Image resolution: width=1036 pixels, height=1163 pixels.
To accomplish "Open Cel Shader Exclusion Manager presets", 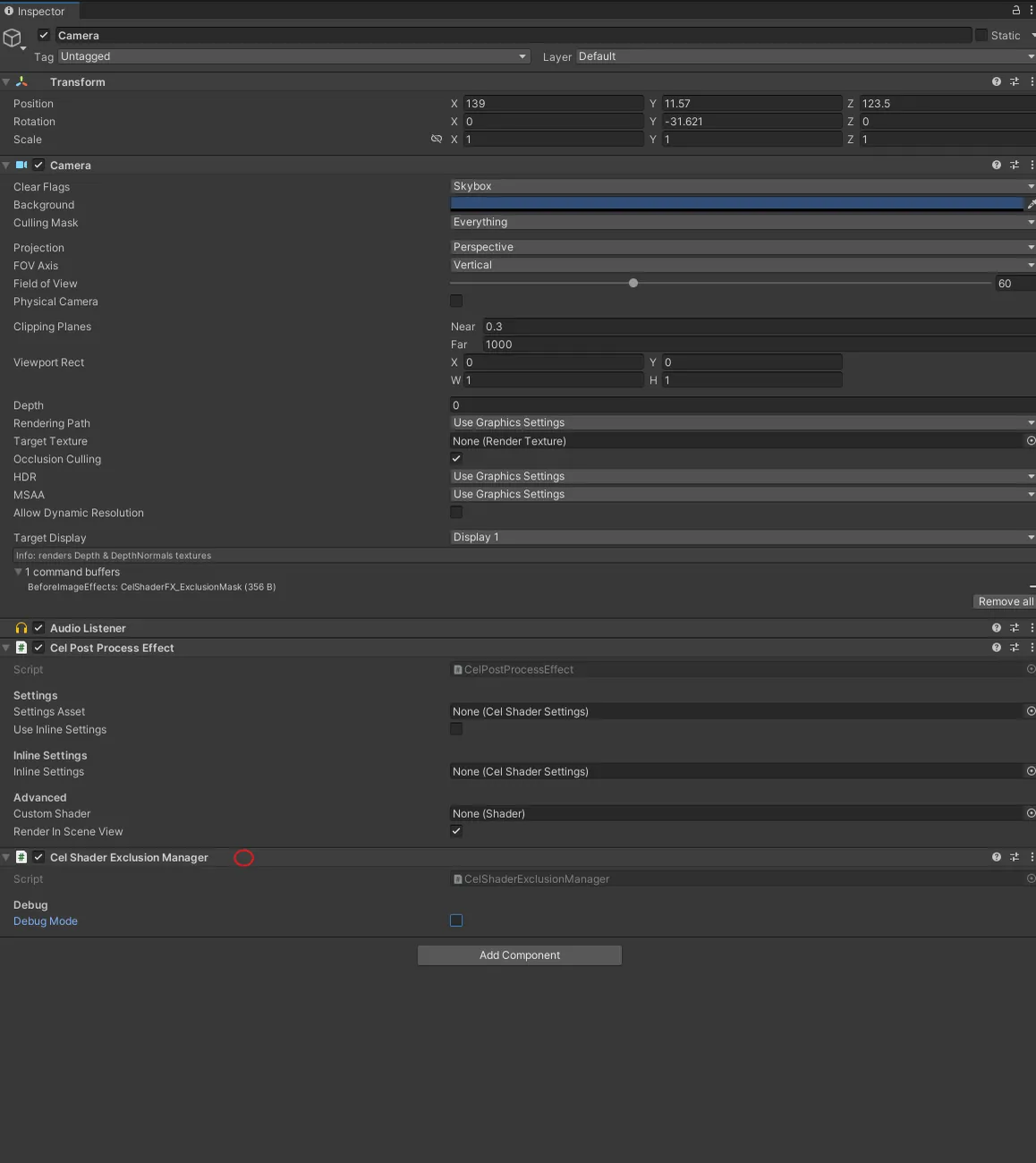I will click(1015, 857).
